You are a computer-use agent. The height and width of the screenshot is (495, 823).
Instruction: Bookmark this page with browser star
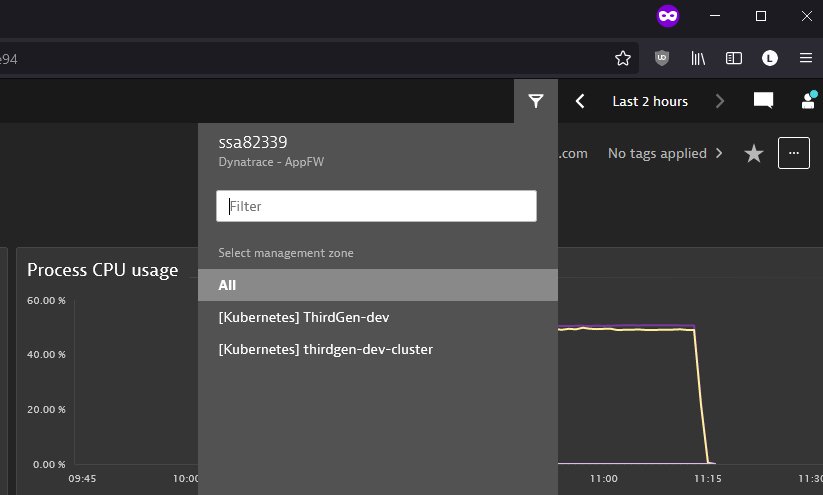click(623, 58)
